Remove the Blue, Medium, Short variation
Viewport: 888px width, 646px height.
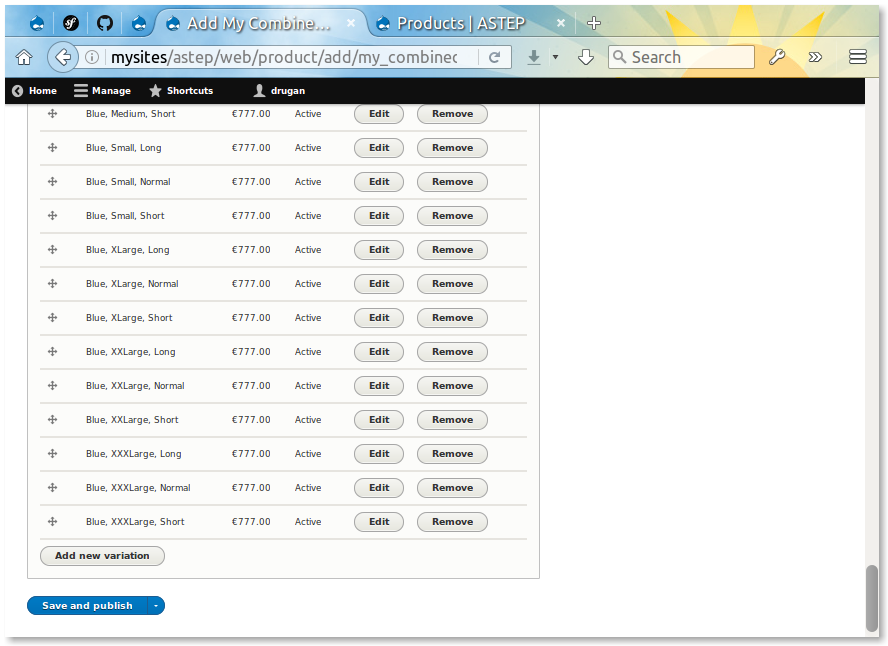tap(452, 114)
